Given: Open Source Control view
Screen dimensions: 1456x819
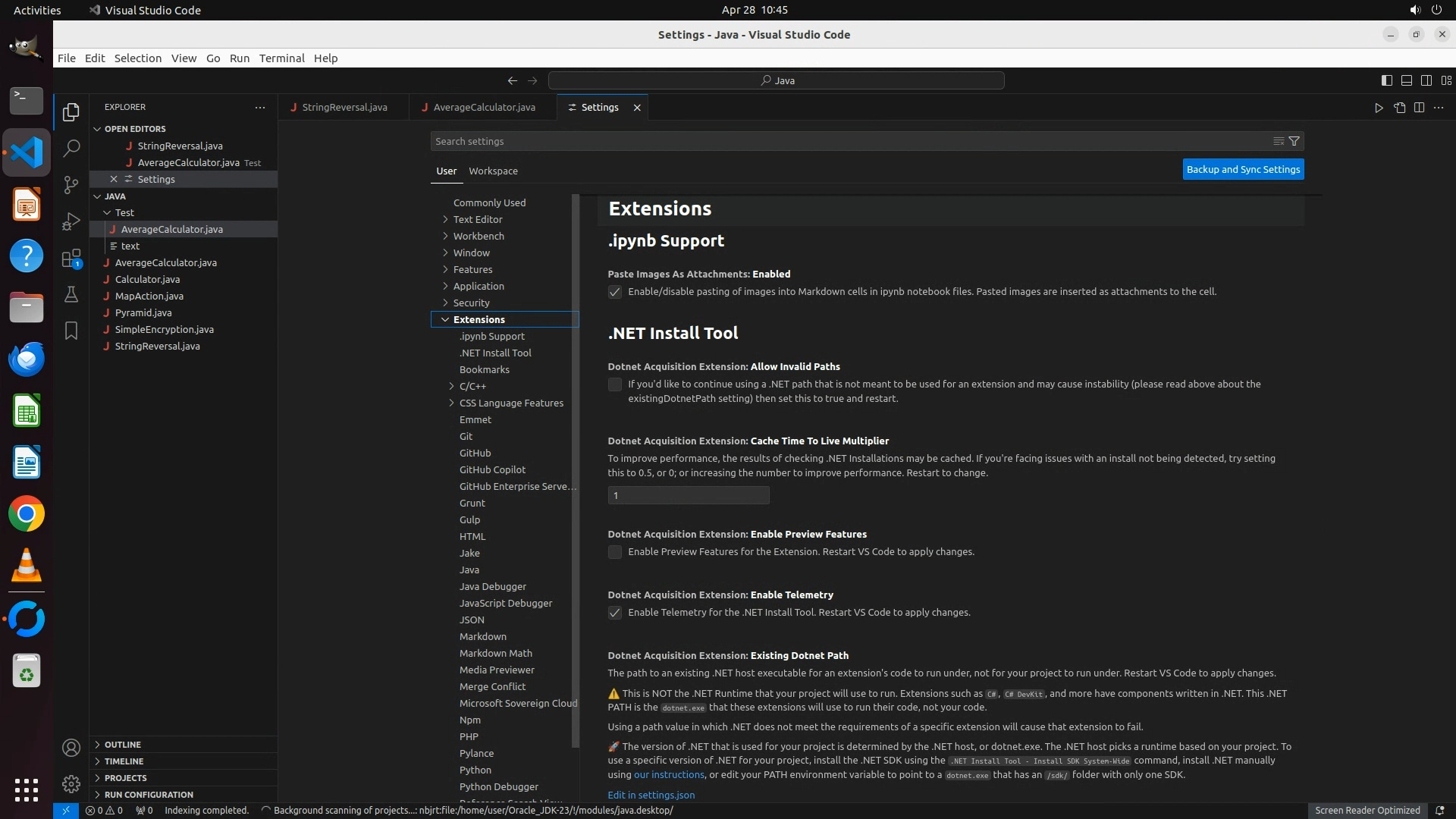Looking at the screenshot, I should point(71,185).
